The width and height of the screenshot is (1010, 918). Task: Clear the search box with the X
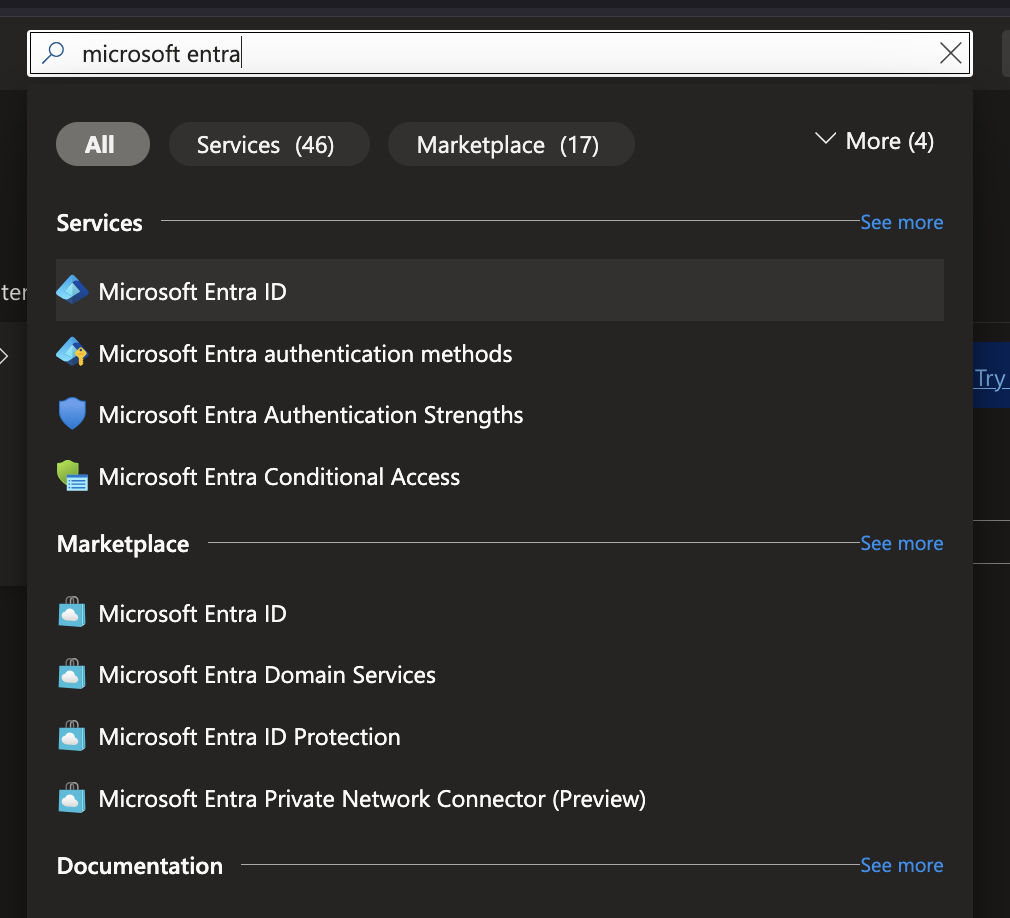pos(951,53)
